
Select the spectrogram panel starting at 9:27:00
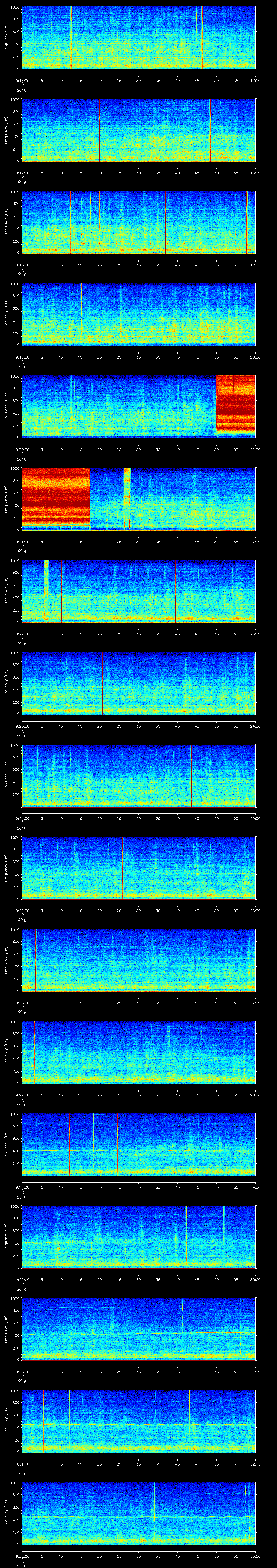tap(139, 1052)
